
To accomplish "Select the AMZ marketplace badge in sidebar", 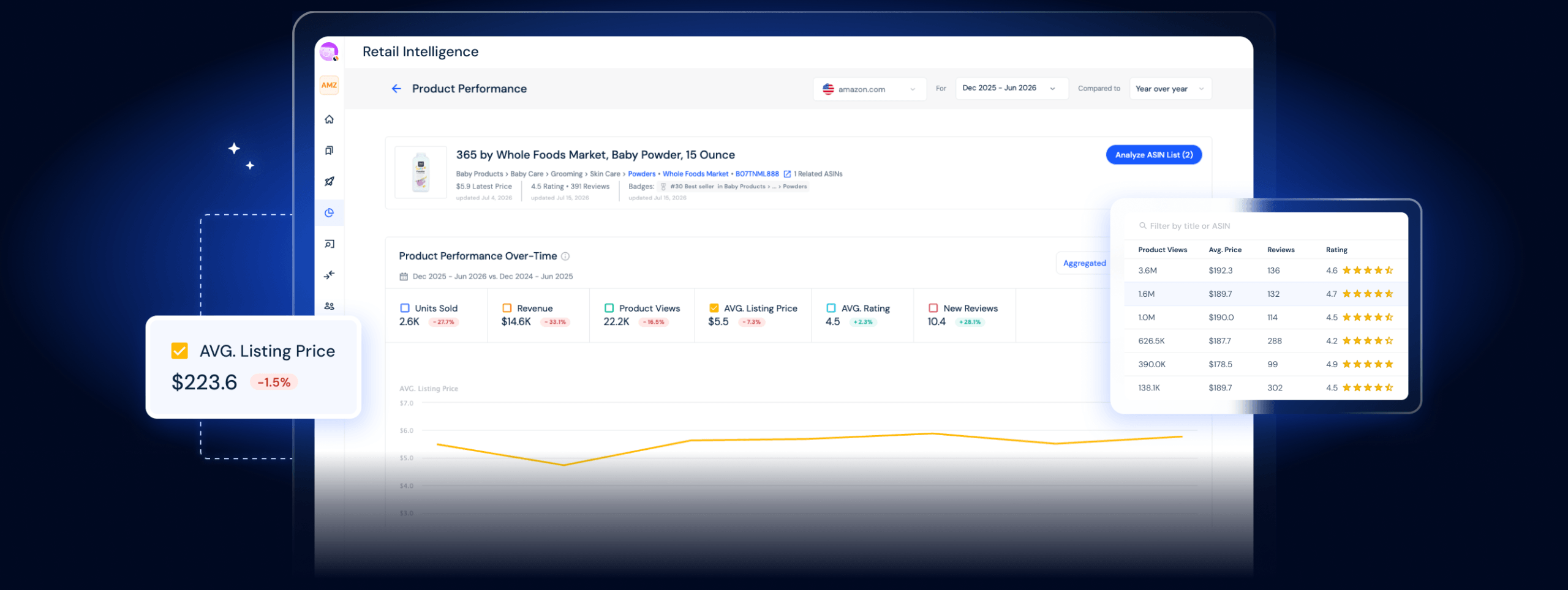I will point(329,85).
